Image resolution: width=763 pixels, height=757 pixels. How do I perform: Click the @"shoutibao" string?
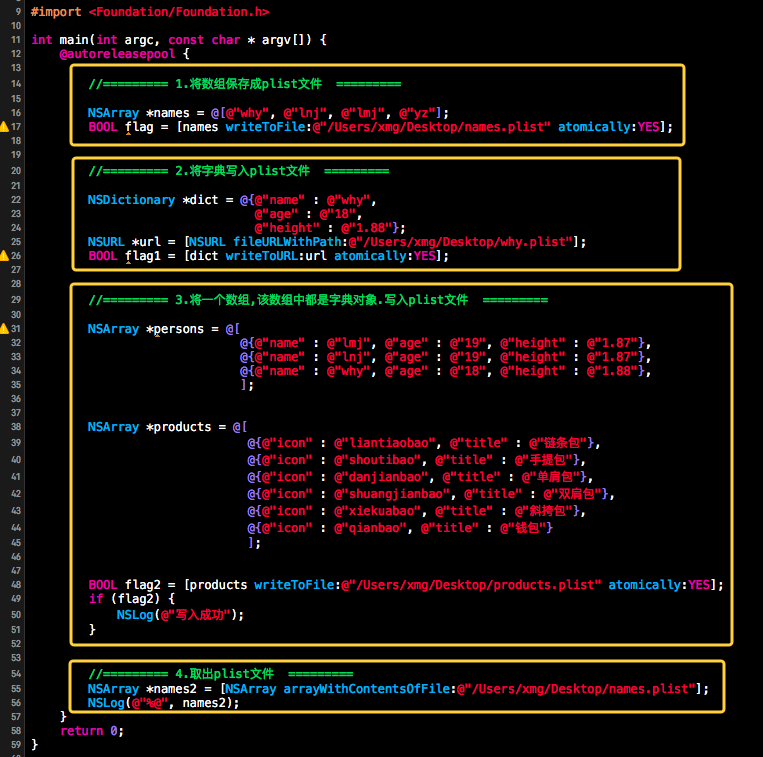pos(377,460)
